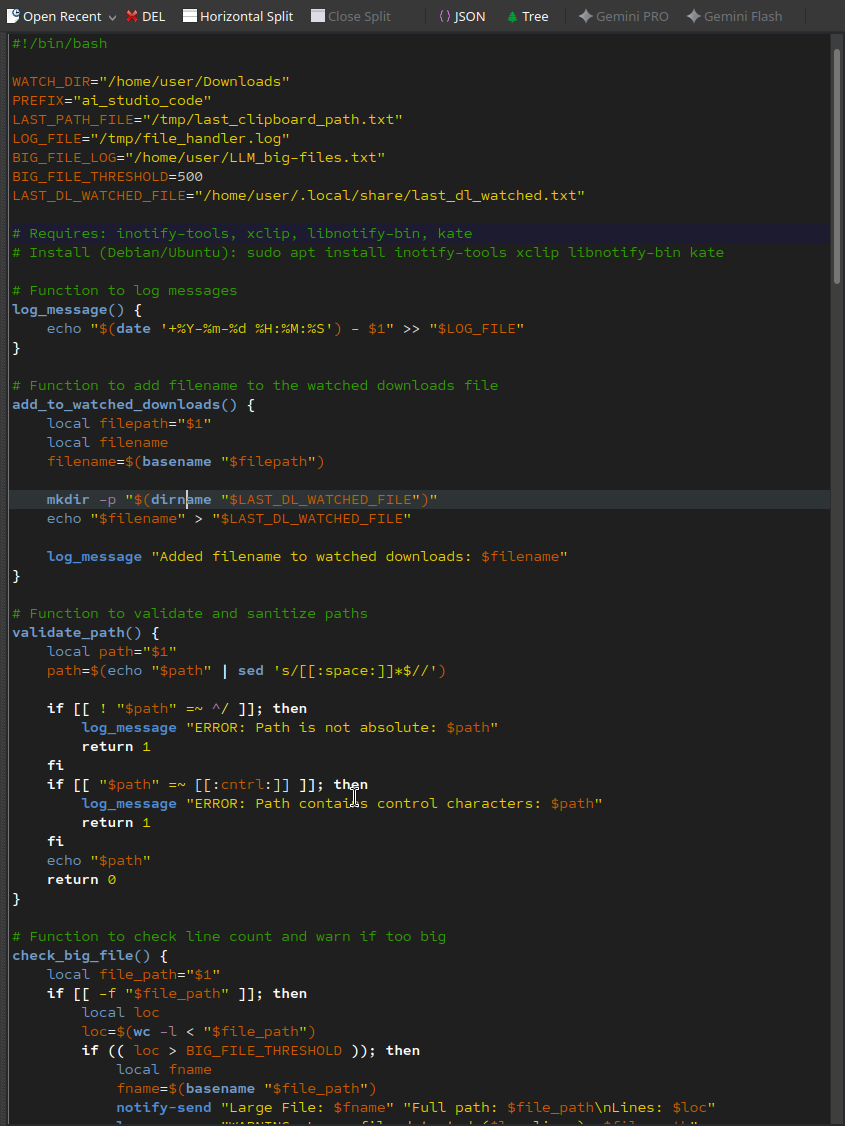Click the 'local filepath="$1"' line

(129, 424)
